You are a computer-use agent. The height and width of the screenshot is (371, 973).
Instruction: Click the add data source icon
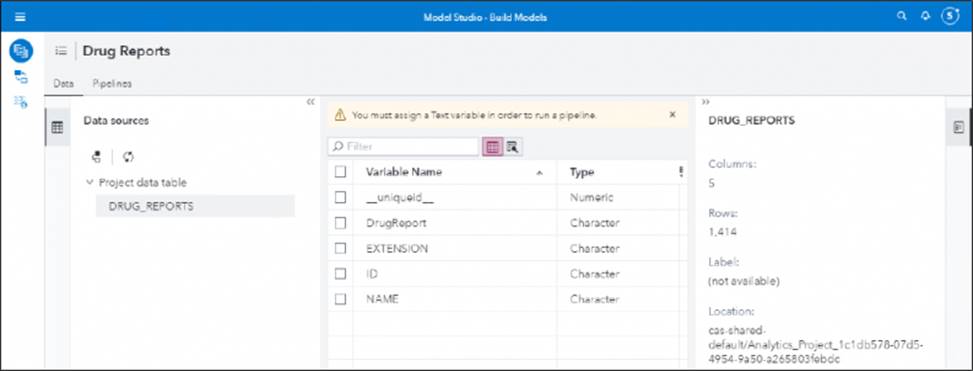[96, 157]
